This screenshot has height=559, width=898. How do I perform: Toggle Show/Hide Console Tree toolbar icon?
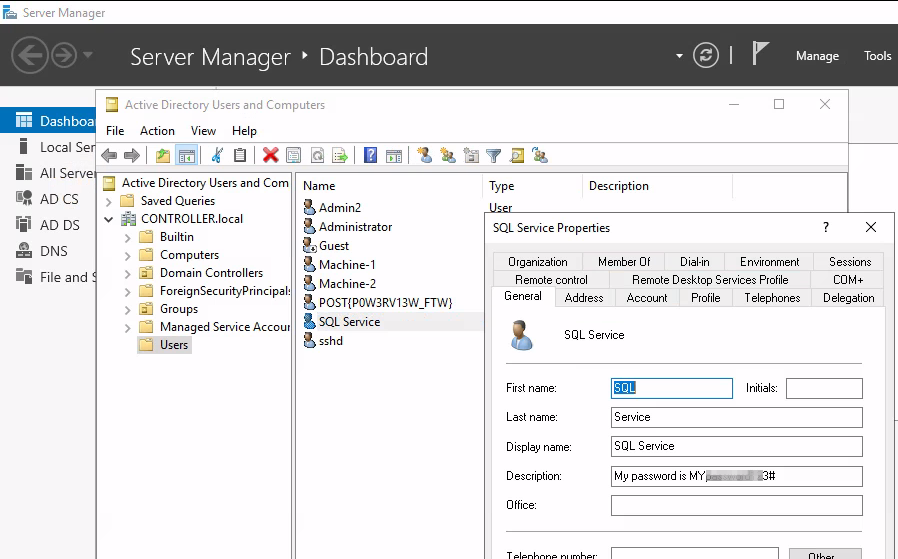187,155
